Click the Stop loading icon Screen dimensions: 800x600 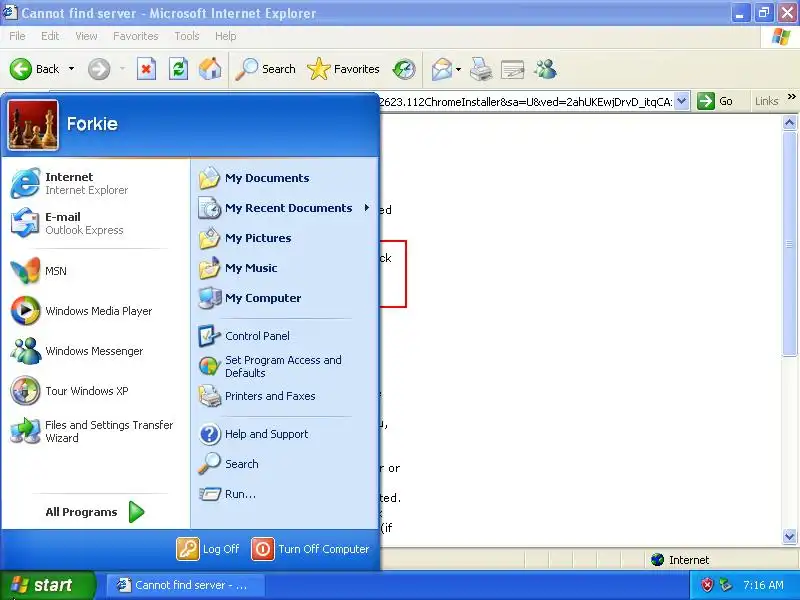[146, 69]
